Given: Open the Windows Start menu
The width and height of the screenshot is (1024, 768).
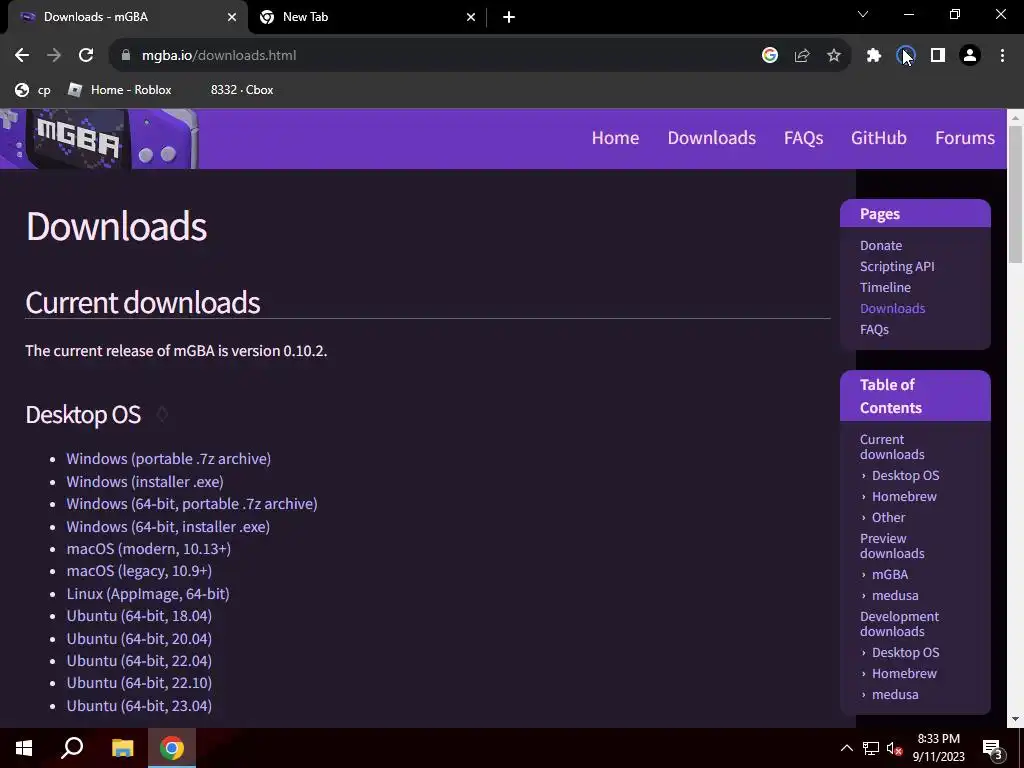Looking at the screenshot, I should pos(24,748).
